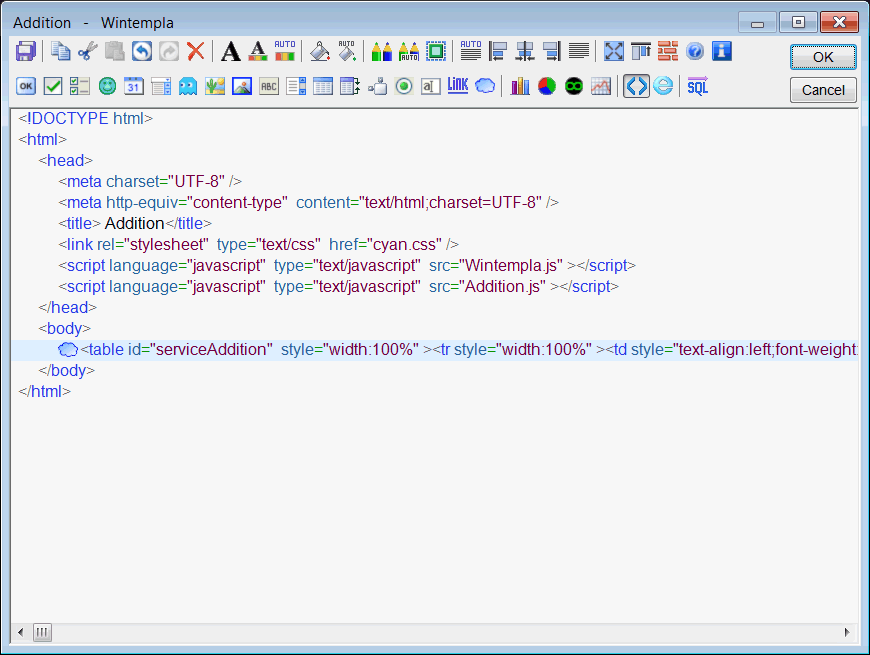Insert a checklist using the double-checkbox icon

pos(80,87)
